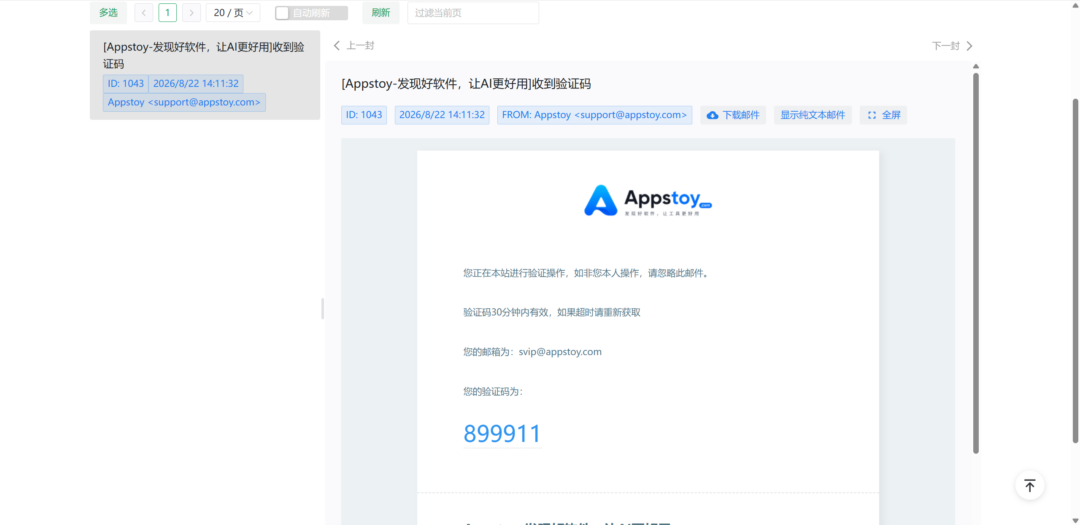Click date tag 2026/8/22 in mail list
Image resolution: width=1080 pixels, height=525 pixels.
coord(196,83)
